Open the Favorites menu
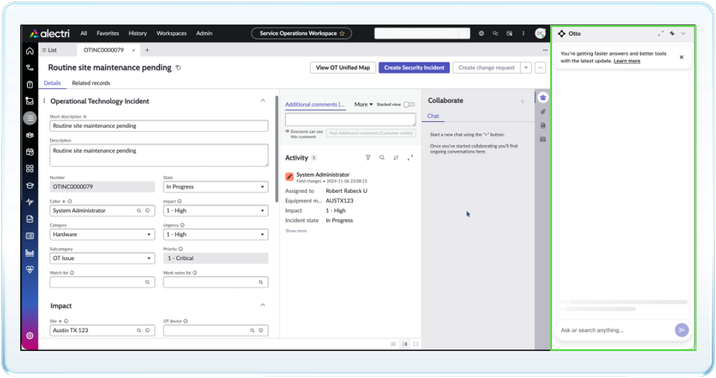716x378 pixels. (x=108, y=33)
